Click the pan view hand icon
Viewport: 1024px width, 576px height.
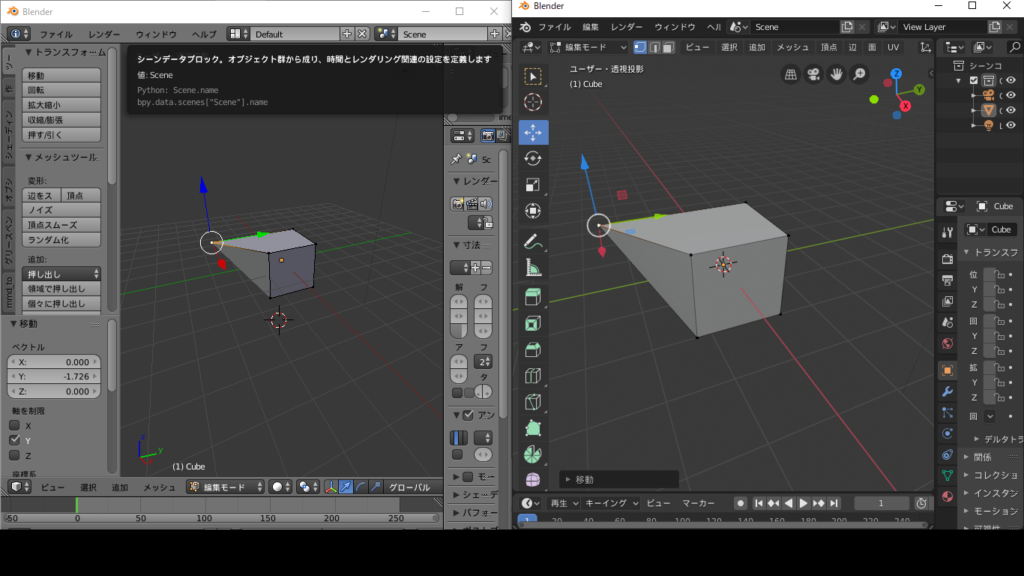tap(835, 74)
